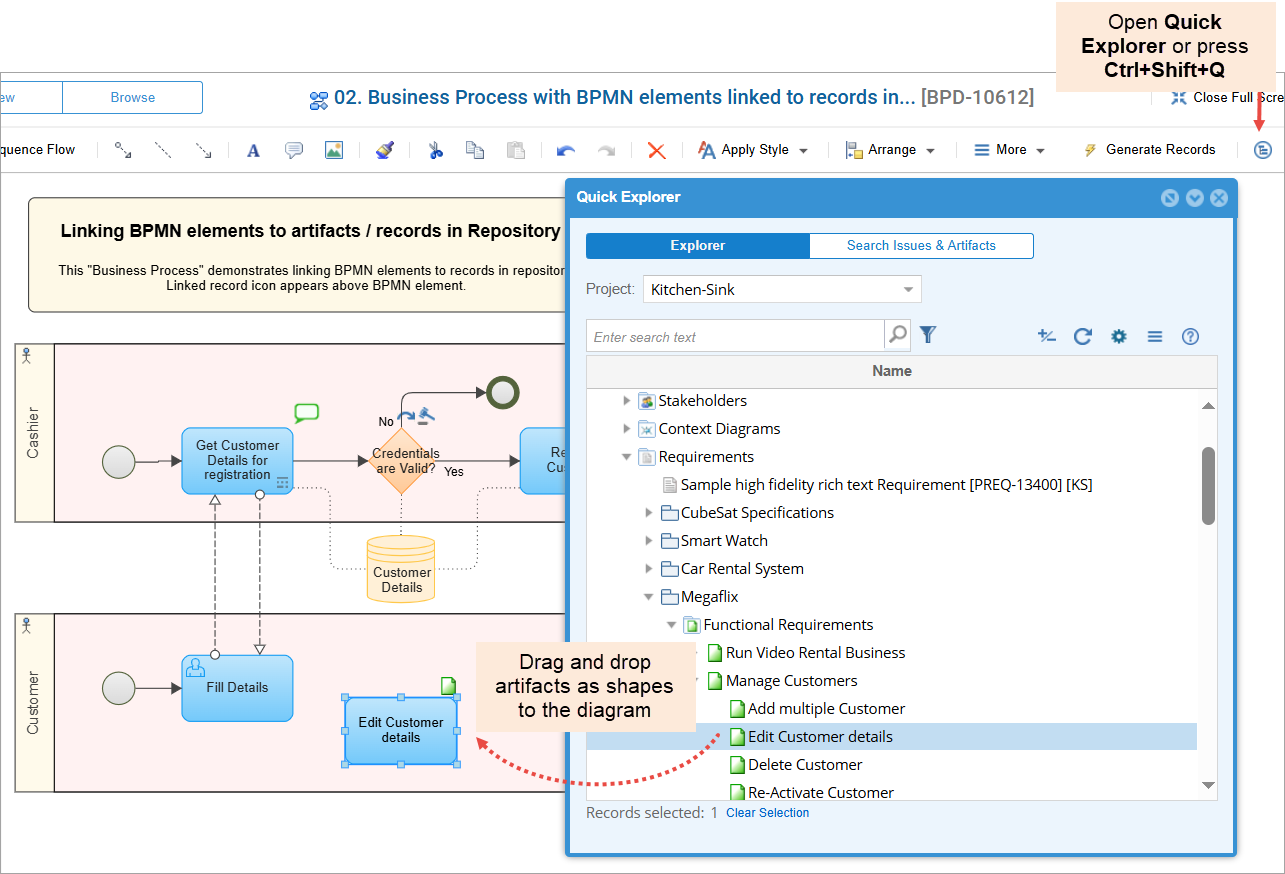This screenshot has height=874, width=1285.
Task: Open the Arrange dropdown
Action: point(890,150)
